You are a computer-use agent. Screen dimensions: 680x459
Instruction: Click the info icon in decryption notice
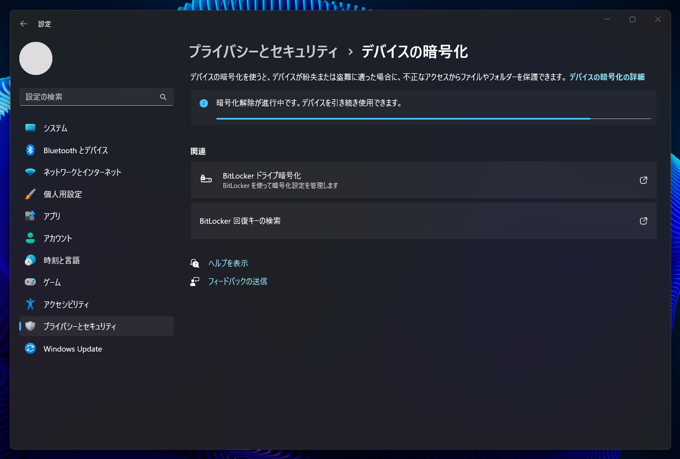tap(203, 103)
